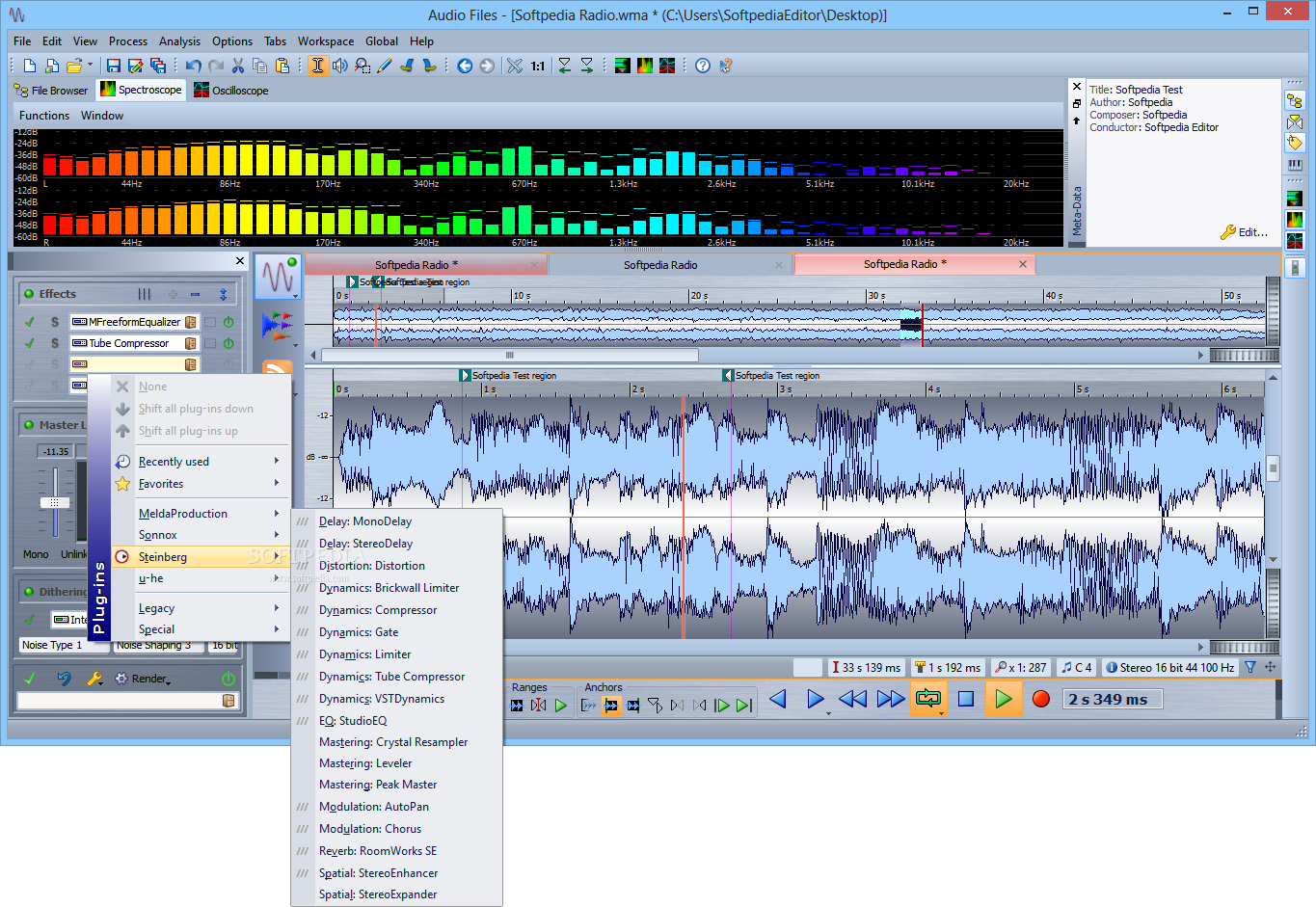1316x907 pixels.
Task: Solo the Tube Compressor effect with S
Action: click(x=55, y=343)
